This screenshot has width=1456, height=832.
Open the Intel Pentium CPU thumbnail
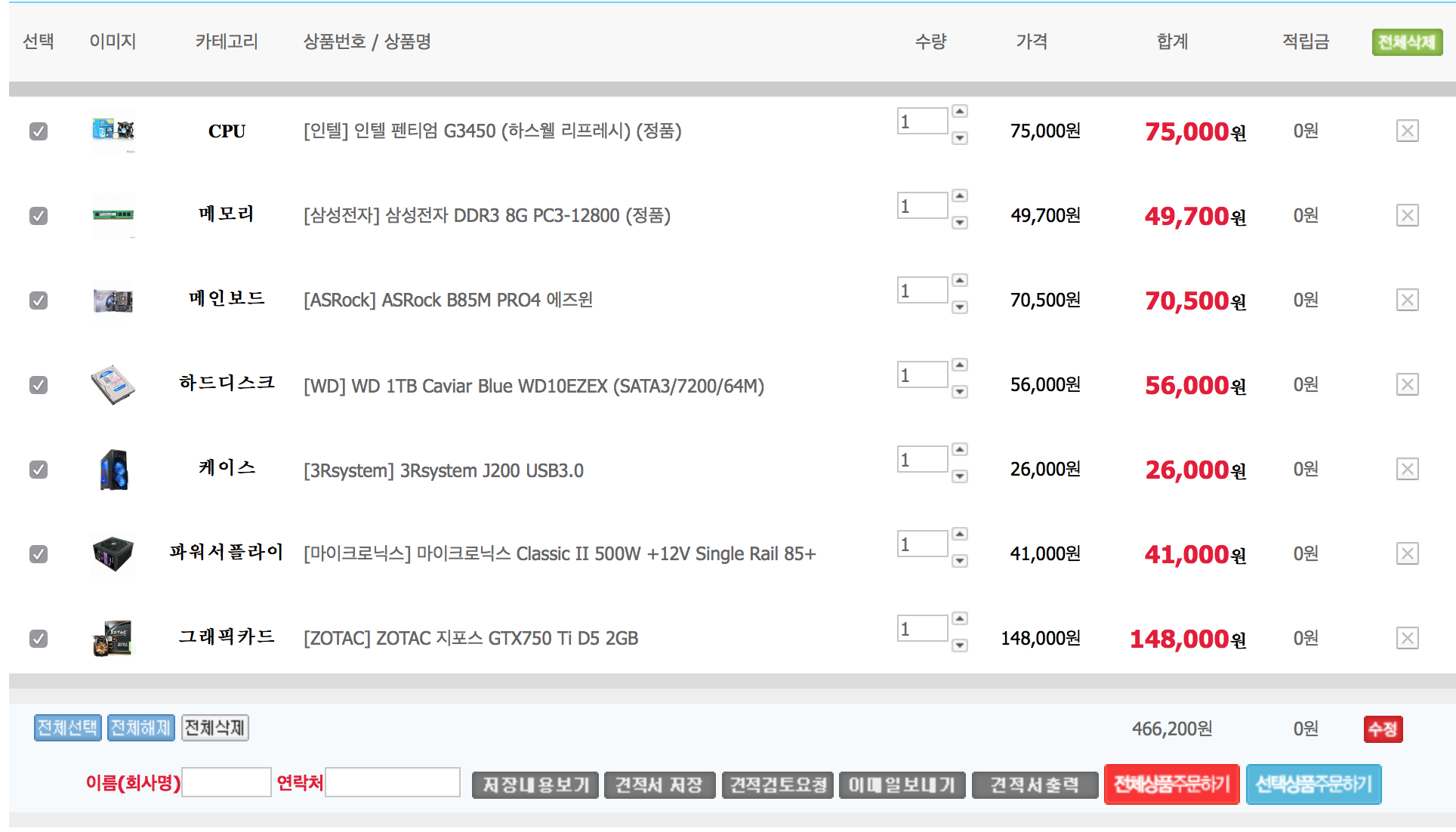point(113,131)
